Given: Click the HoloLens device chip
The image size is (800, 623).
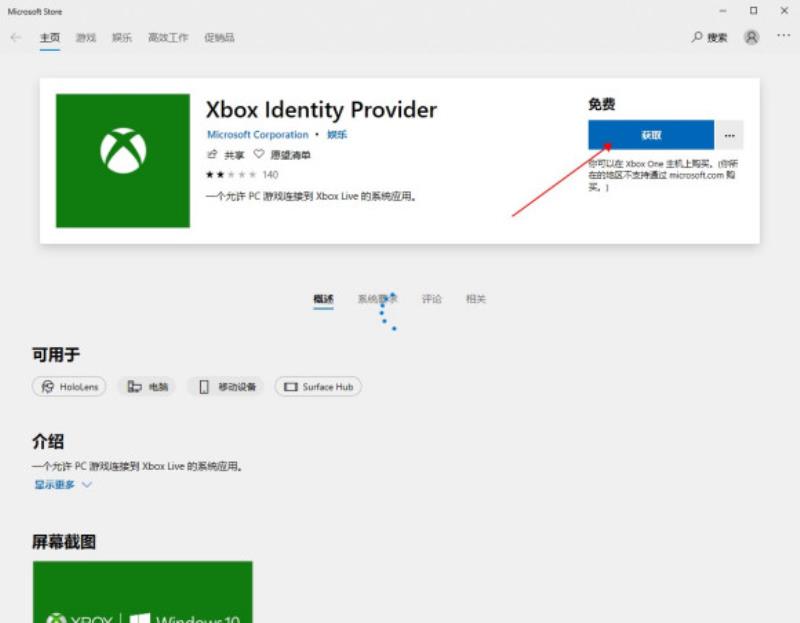Looking at the screenshot, I should [x=69, y=387].
